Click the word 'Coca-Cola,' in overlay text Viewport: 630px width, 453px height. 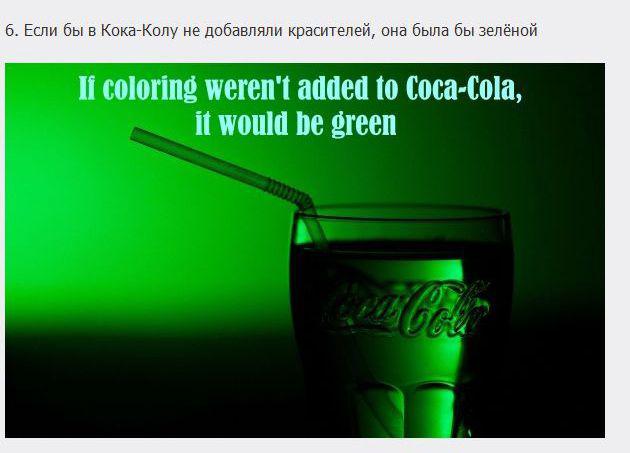pos(464,88)
